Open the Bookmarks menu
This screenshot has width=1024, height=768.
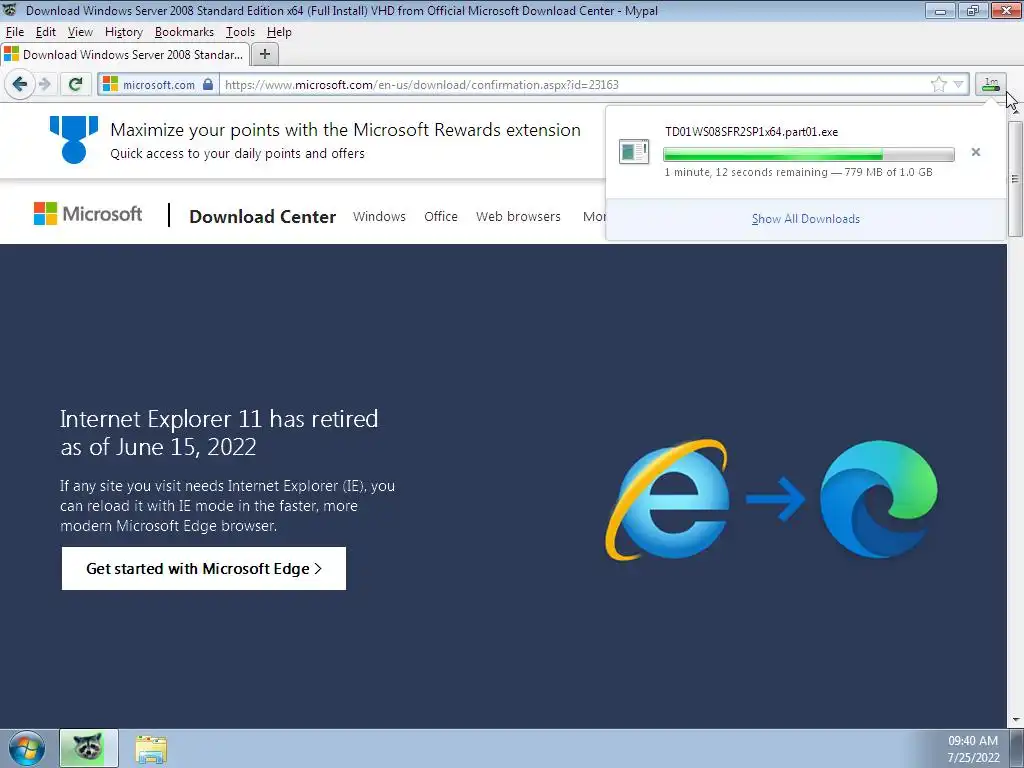click(184, 32)
